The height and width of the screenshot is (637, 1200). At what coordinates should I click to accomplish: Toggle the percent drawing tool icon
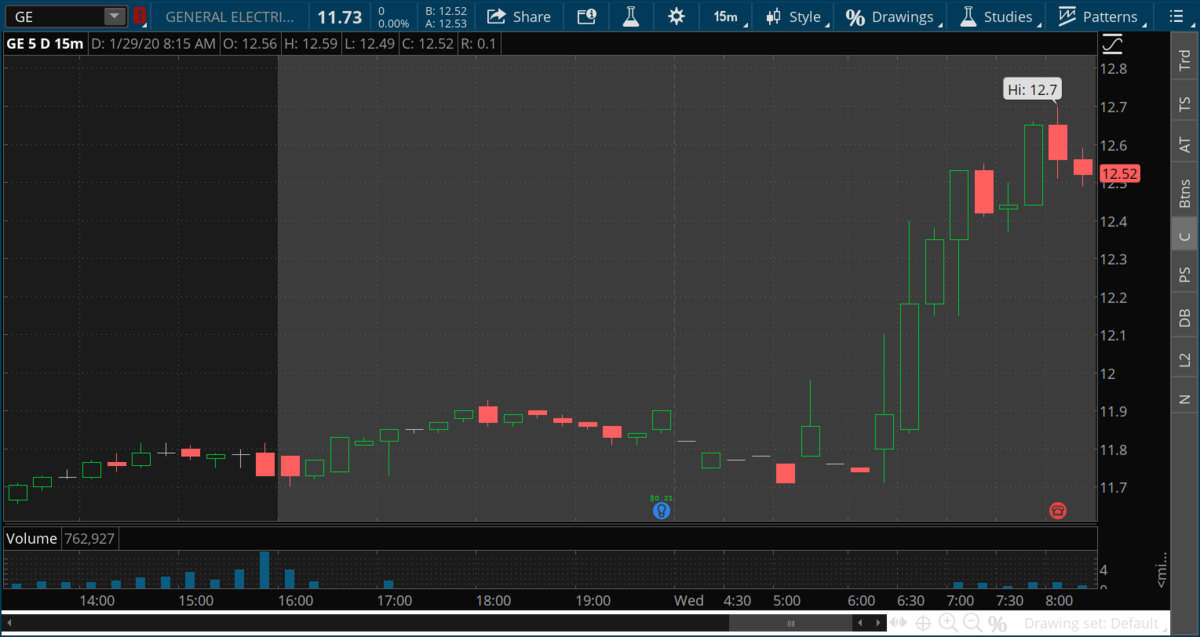click(x=997, y=623)
